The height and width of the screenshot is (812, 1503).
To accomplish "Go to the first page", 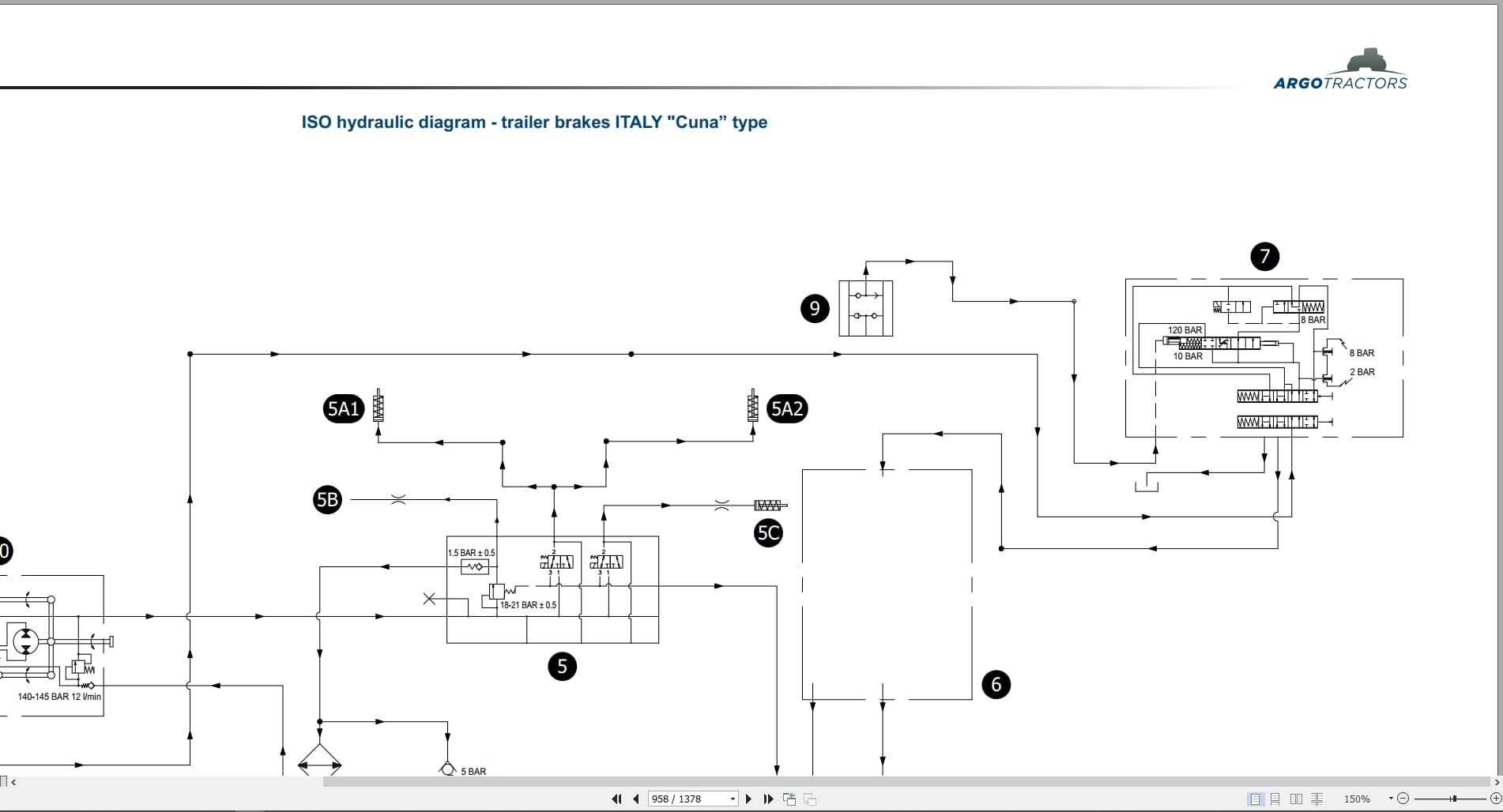I will pyautogui.click(x=616, y=799).
